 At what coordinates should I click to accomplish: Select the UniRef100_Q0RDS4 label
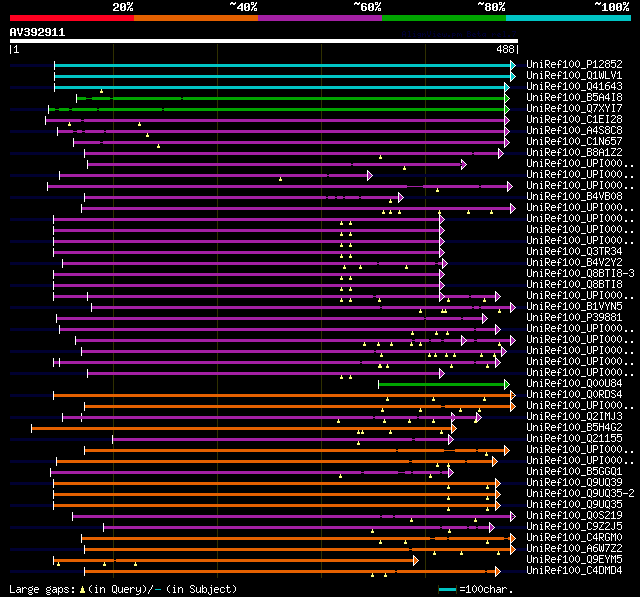click(574, 395)
